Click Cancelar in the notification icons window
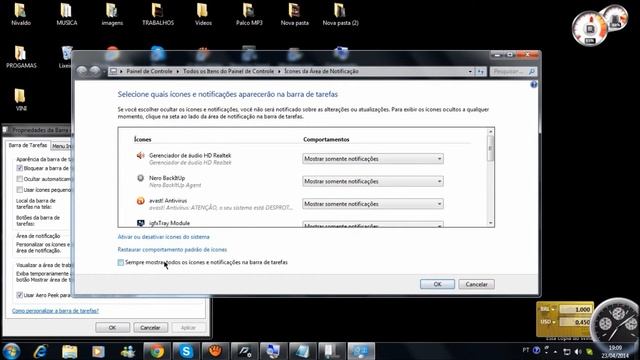Image resolution: width=640 pixels, height=360 pixels. [x=476, y=284]
